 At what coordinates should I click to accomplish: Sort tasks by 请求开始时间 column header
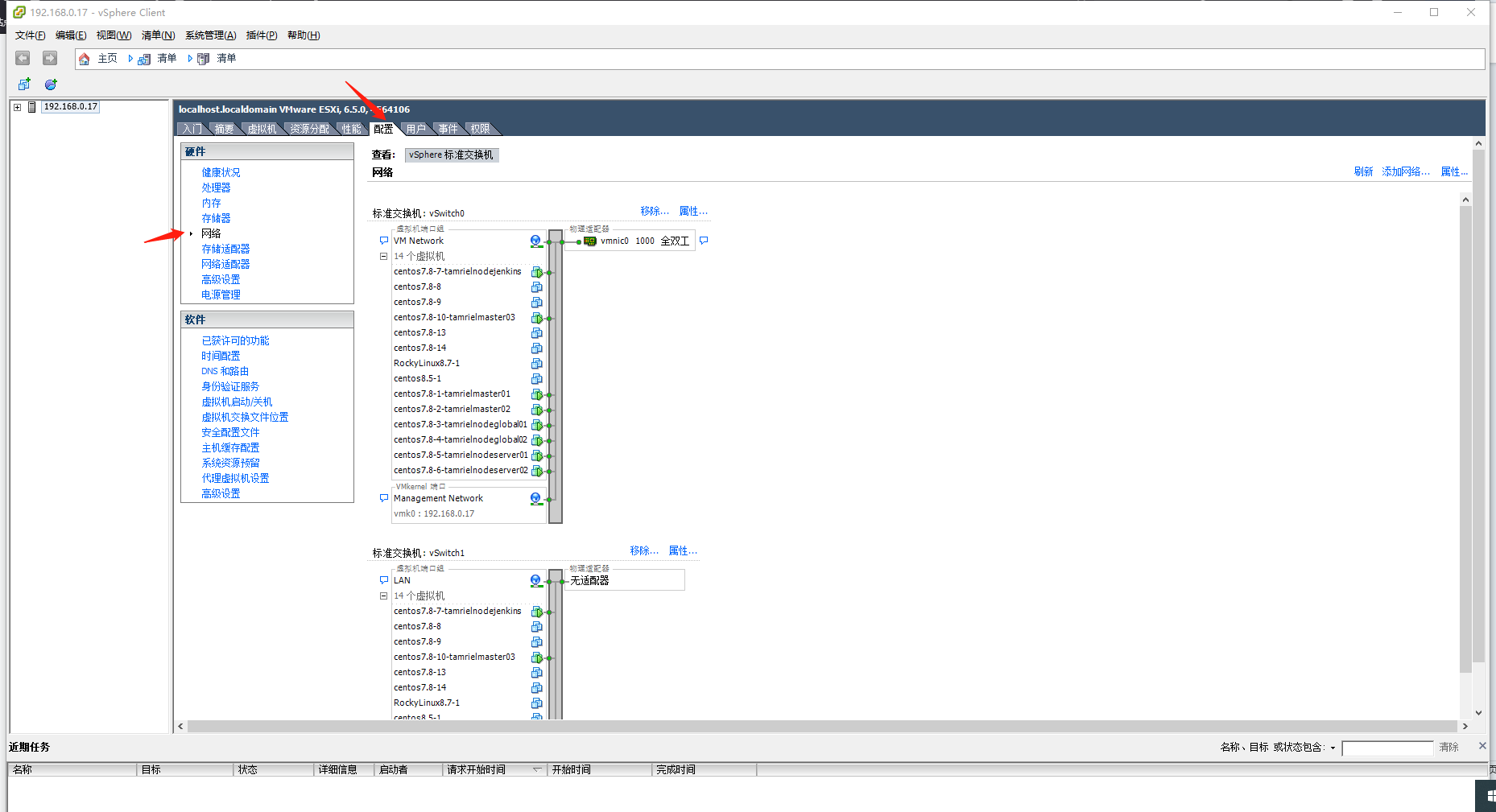[x=494, y=770]
